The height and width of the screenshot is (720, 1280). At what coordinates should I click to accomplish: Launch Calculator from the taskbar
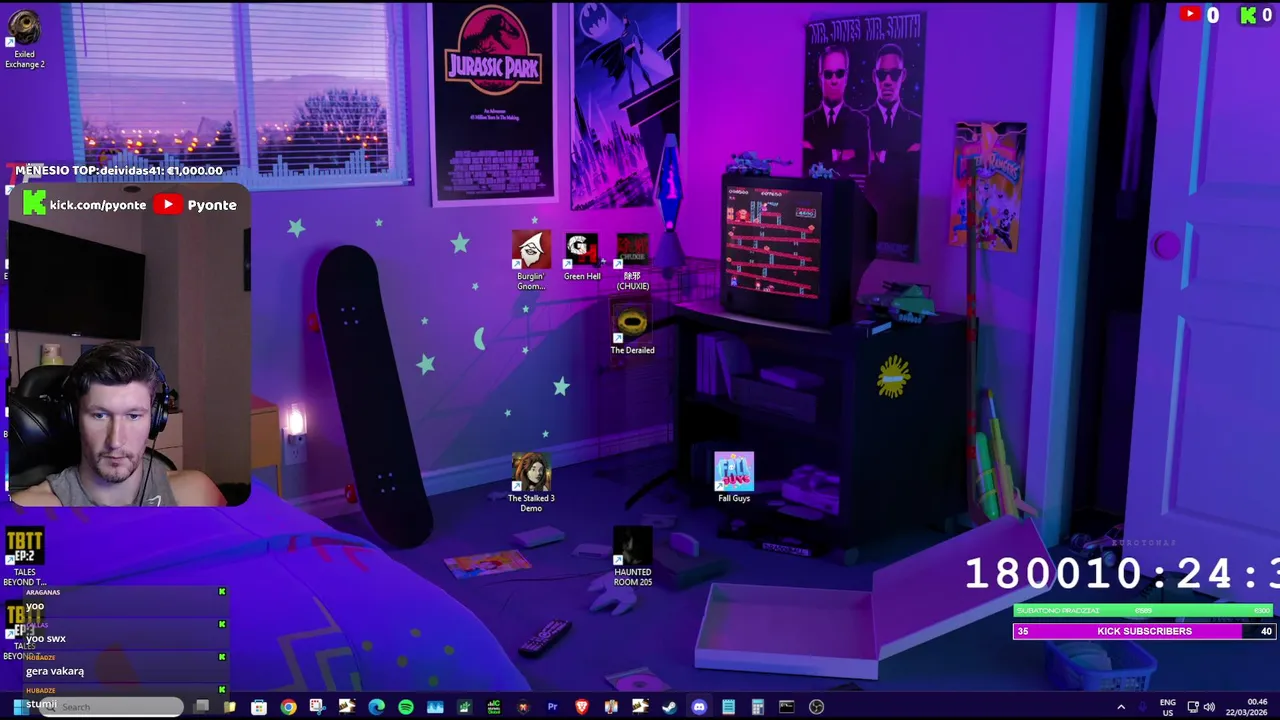click(x=757, y=707)
